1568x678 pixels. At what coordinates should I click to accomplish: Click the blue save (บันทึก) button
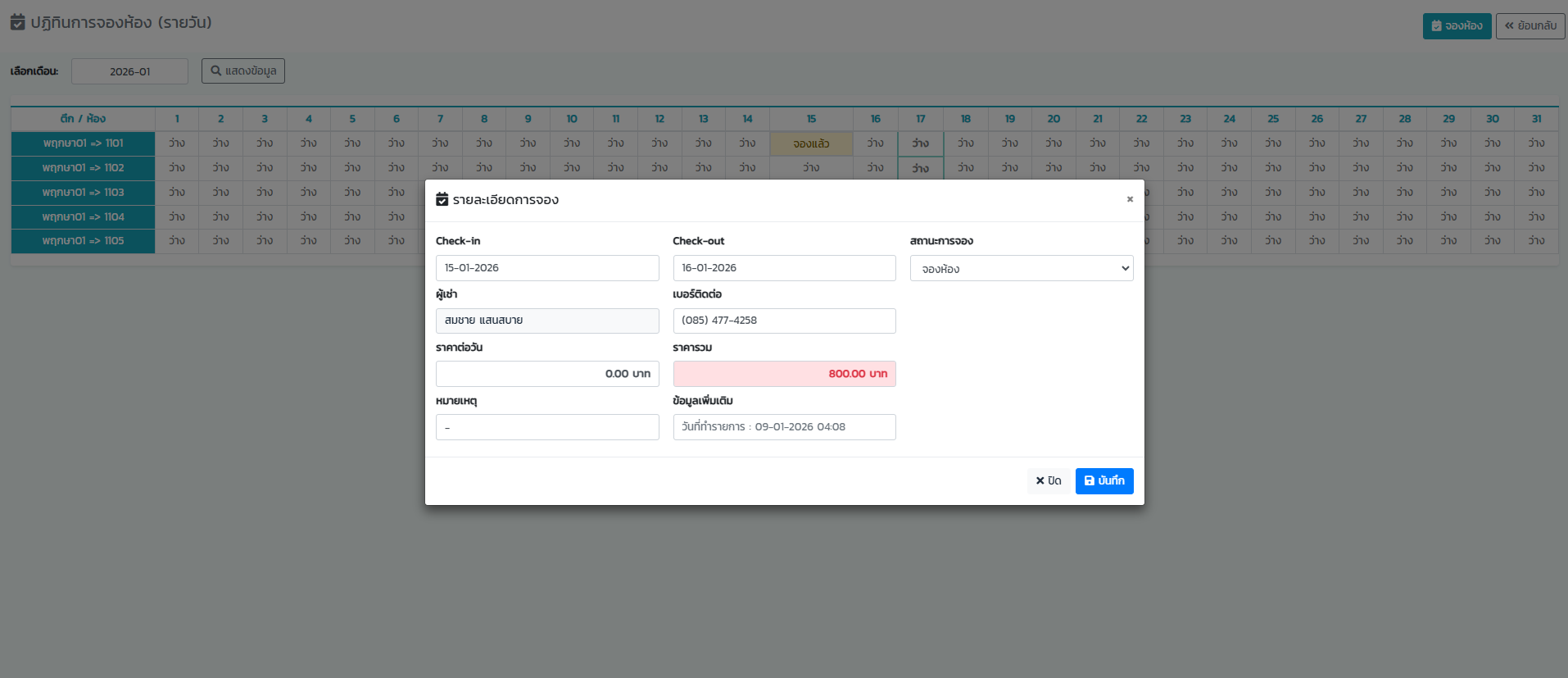(1104, 481)
